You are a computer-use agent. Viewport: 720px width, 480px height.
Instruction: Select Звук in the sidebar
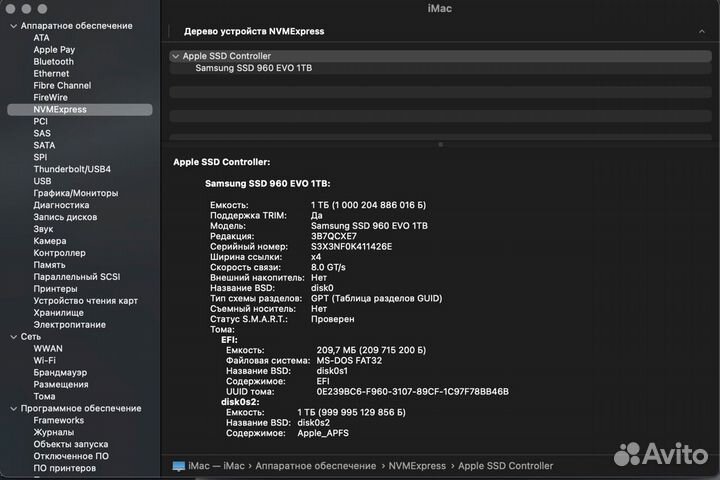pyautogui.click(x=43, y=229)
